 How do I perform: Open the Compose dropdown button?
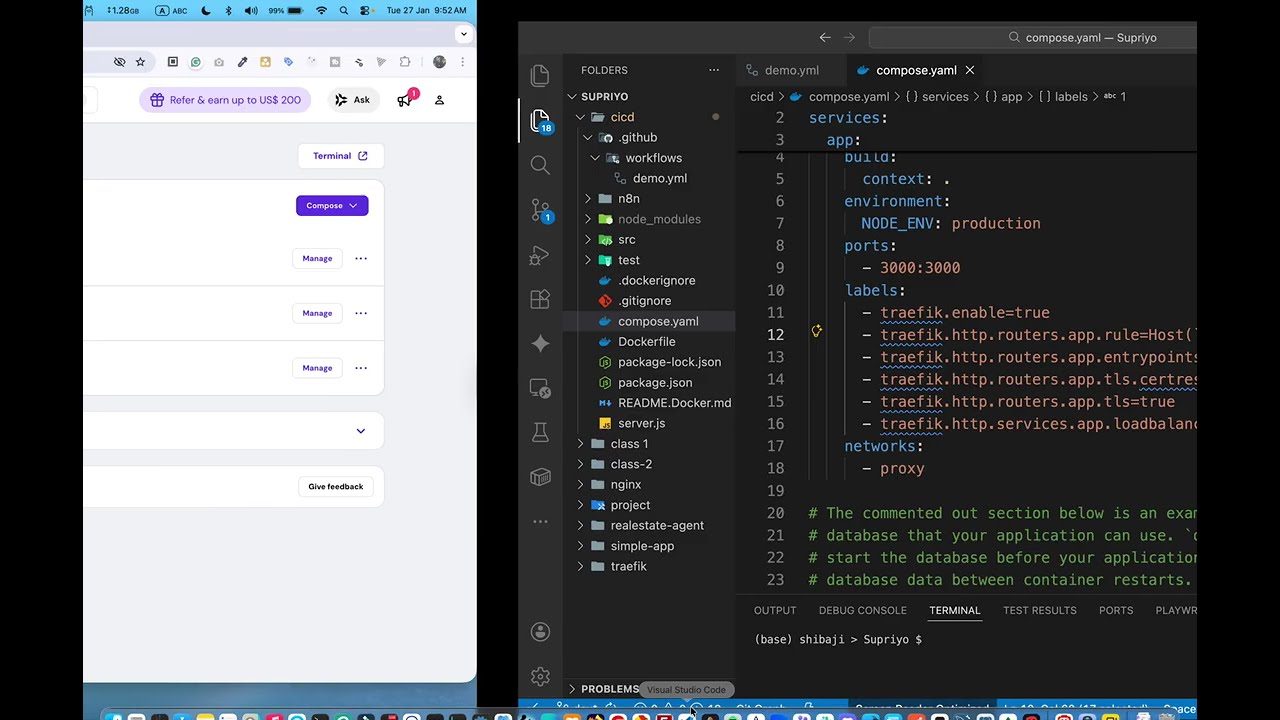(332, 205)
